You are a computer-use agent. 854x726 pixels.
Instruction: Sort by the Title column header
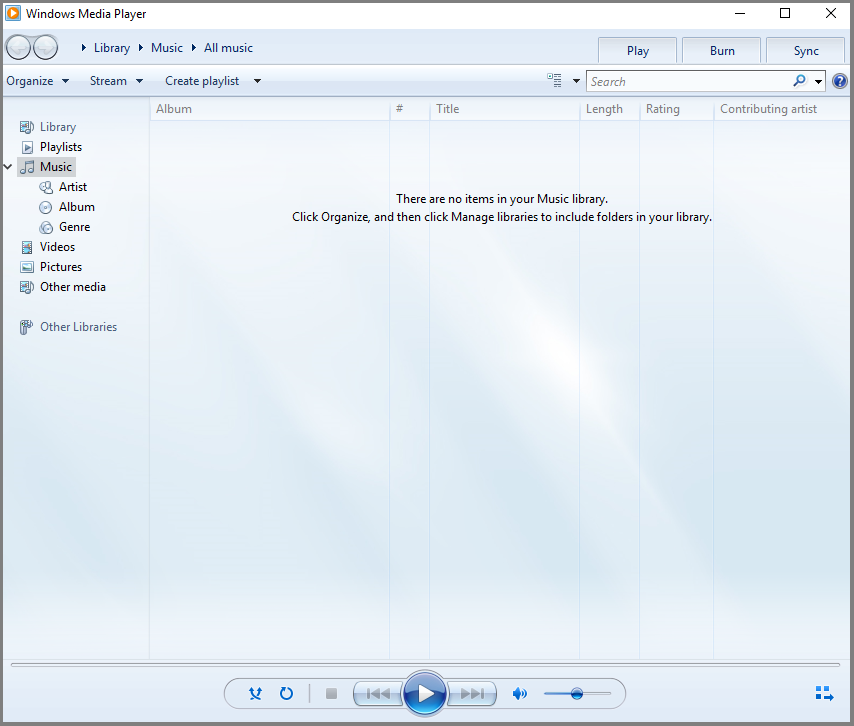(x=504, y=109)
